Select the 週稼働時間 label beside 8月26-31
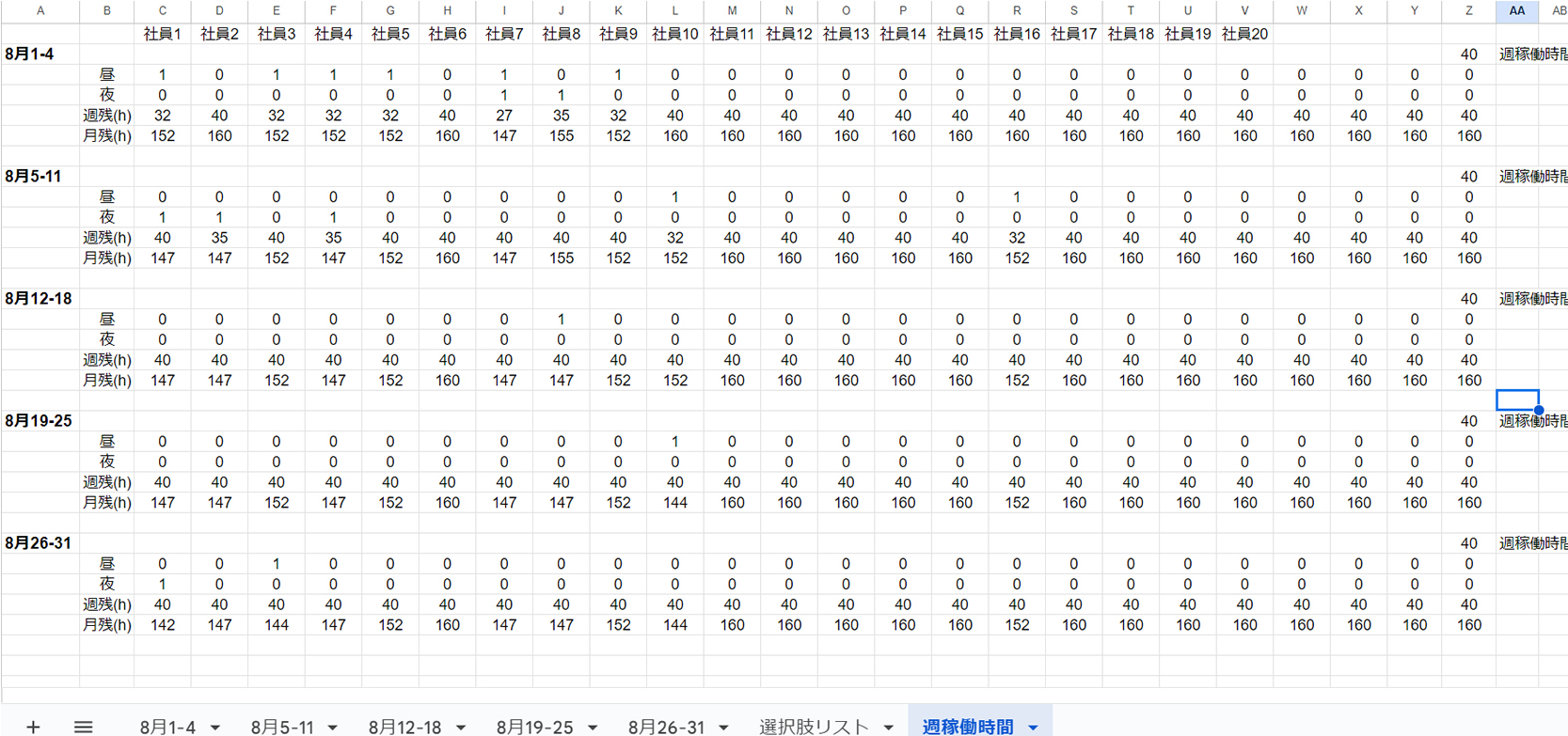Image resolution: width=1568 pixels, height=736 pixels. (1532, 543)
